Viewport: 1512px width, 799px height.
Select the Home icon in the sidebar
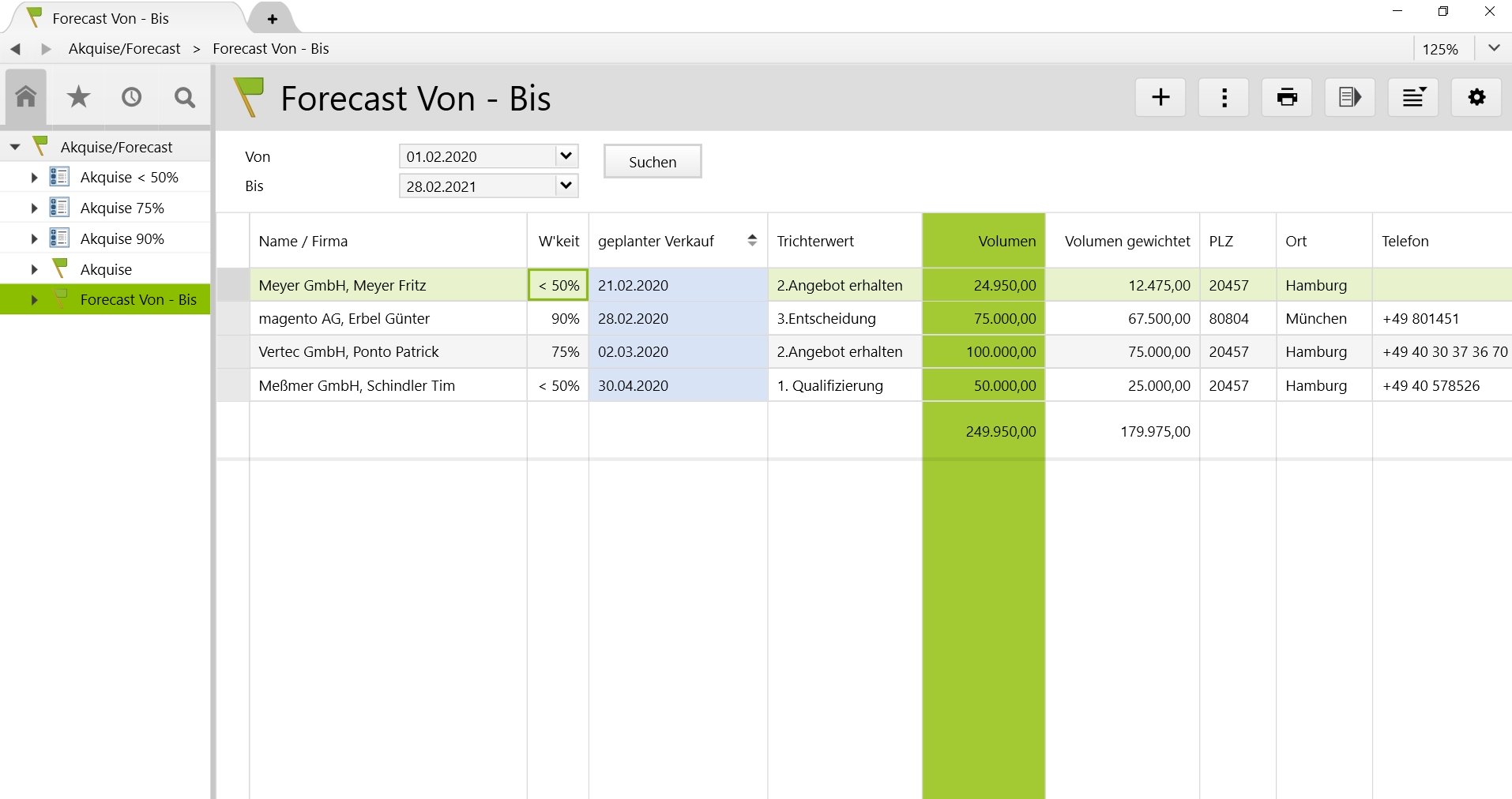[x=24, y=96]
